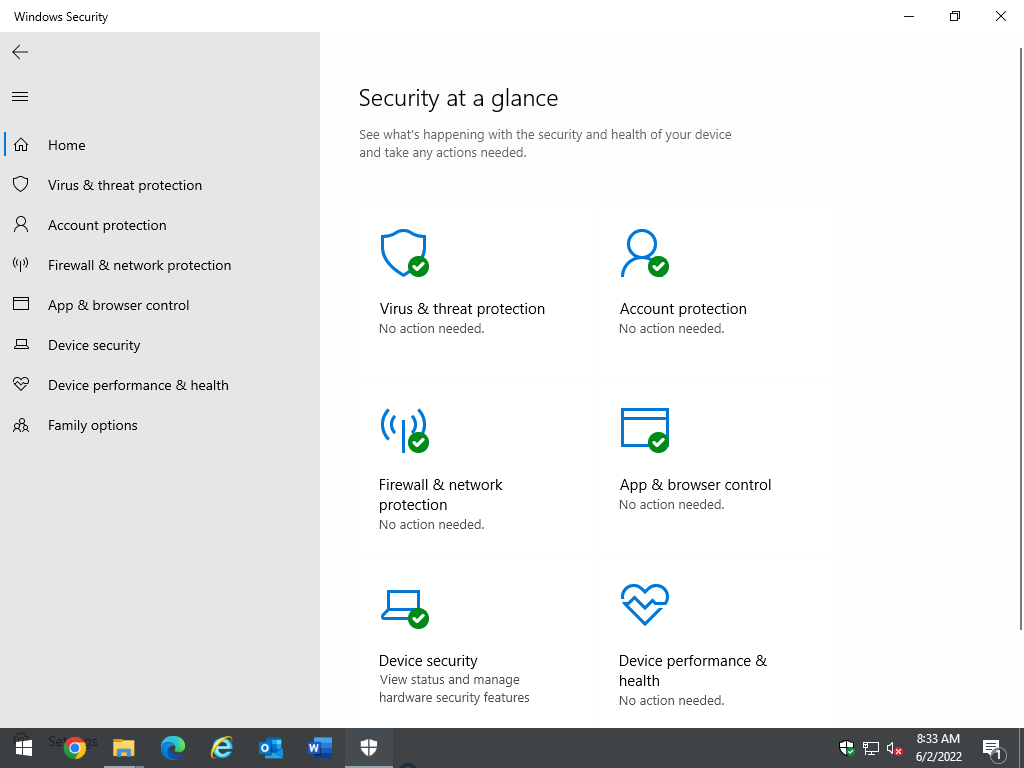Open the Device performance & health heart tile icon

(644, 604)
